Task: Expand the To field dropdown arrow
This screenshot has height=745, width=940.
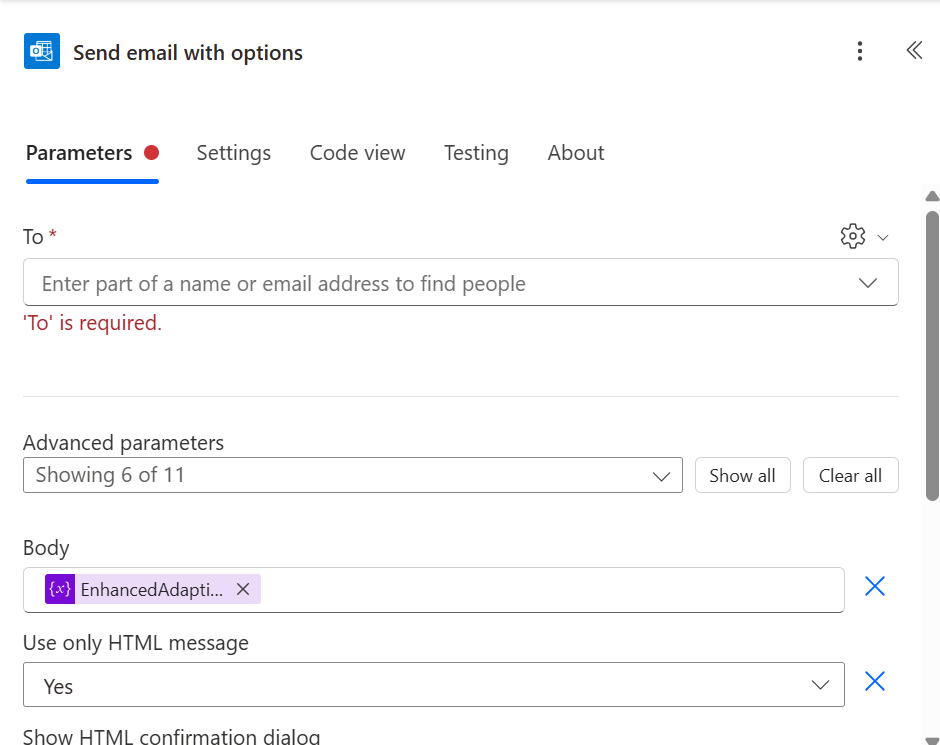Action: (x=867, y=283)
